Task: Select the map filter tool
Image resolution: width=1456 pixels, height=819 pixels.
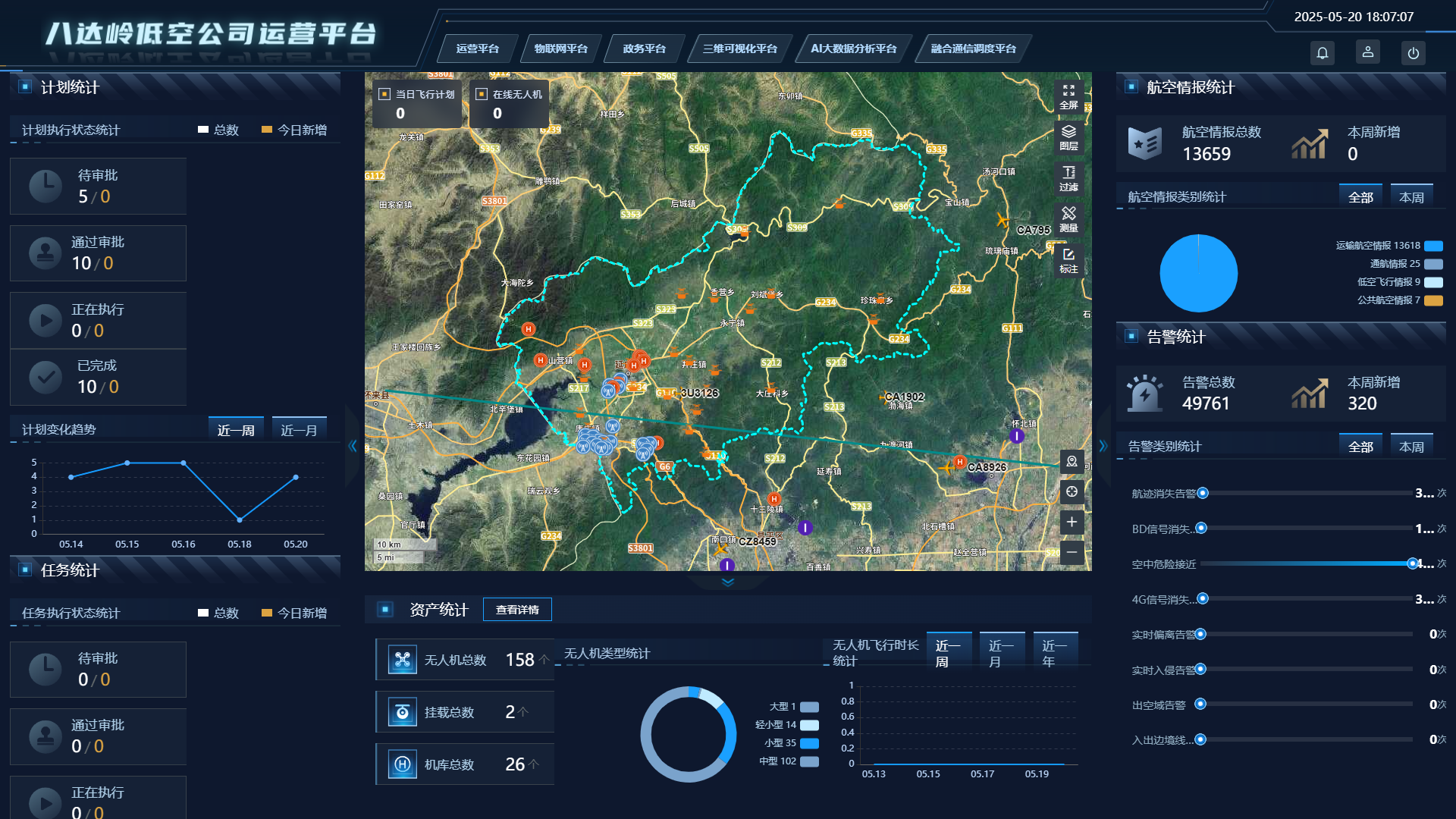Action: coord(1068,178)
